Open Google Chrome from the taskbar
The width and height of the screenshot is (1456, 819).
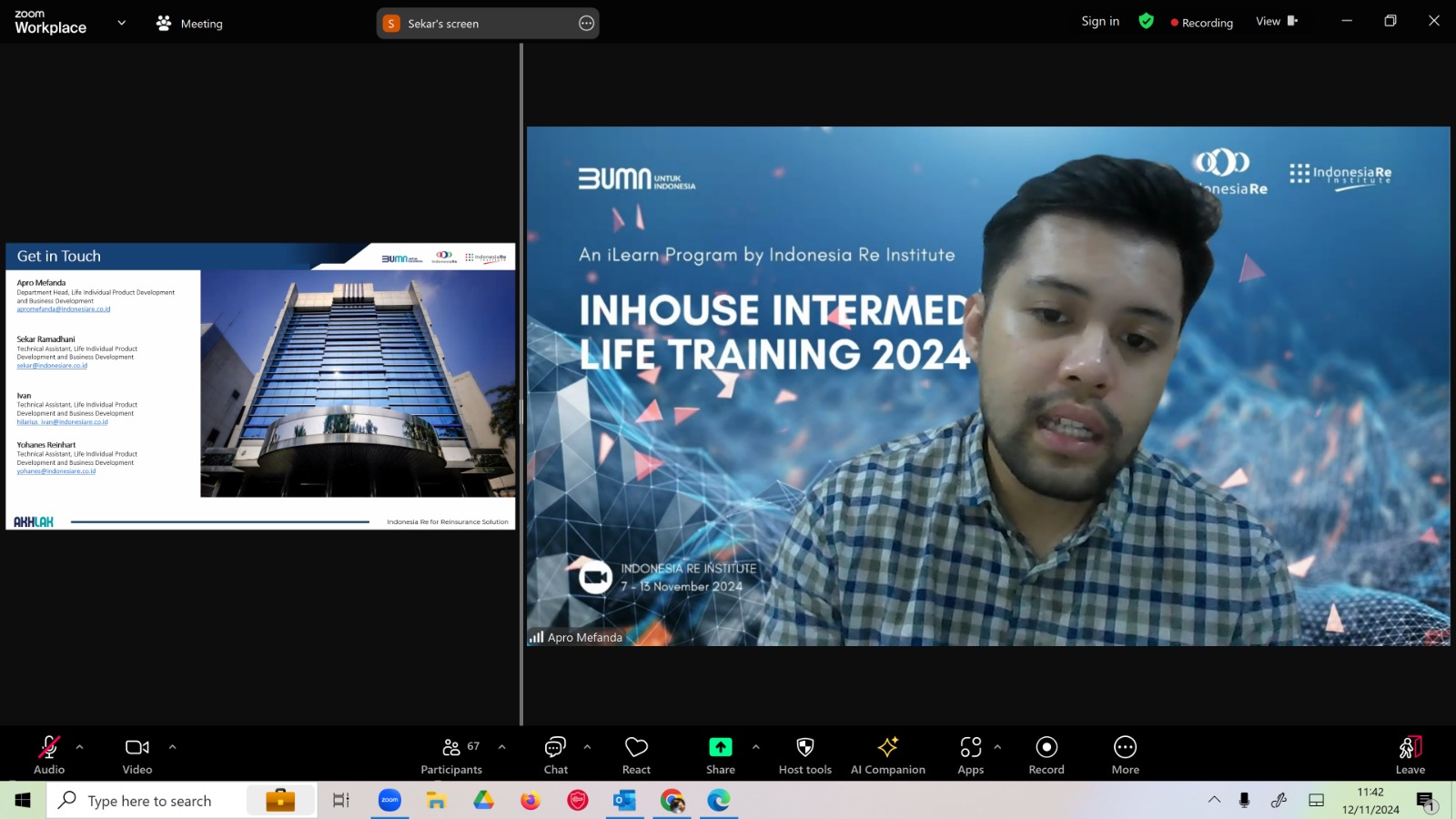672,801
